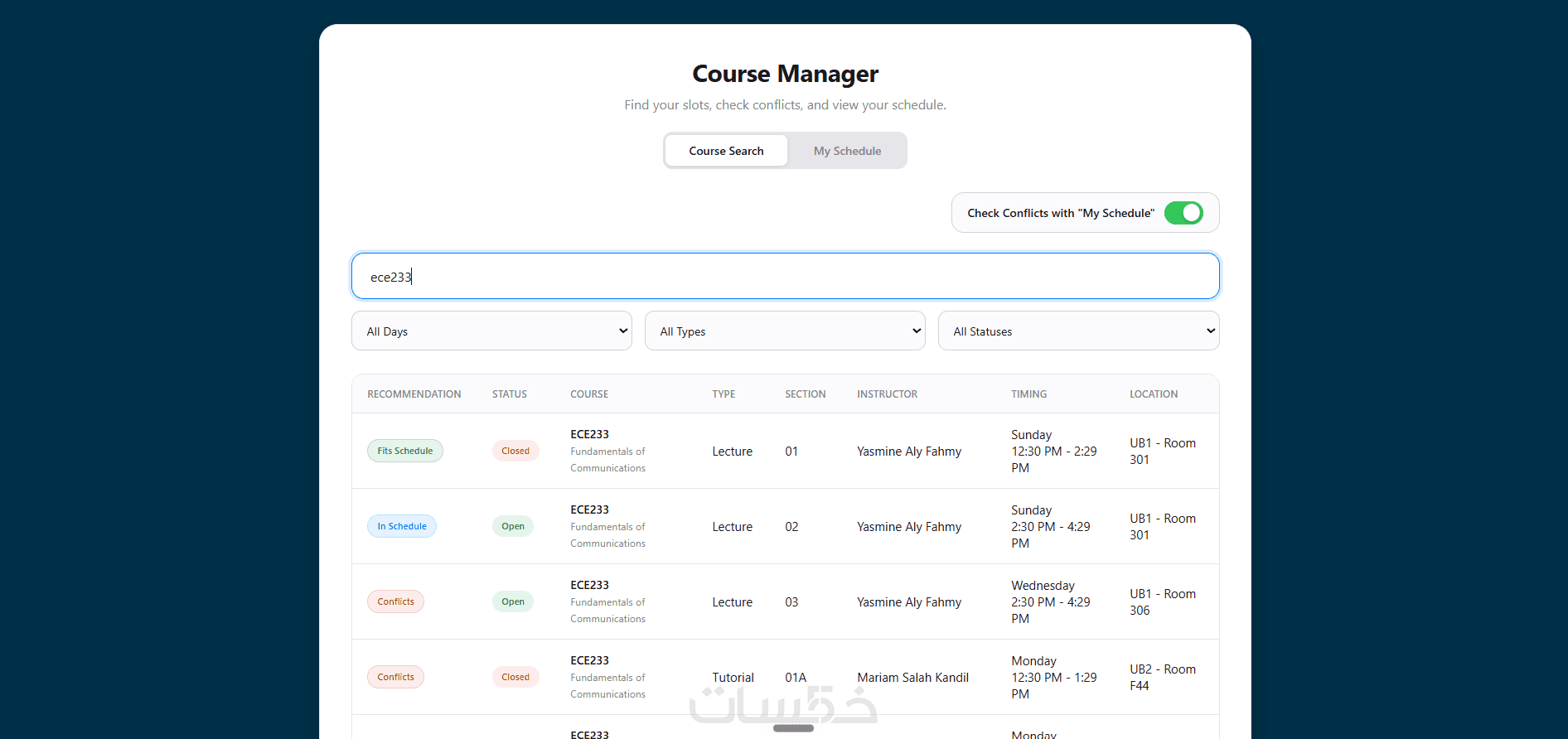This screenshot has height=739, width=1568.
Task: Select ECE233 course name in section 02 row
Action: (x=589, y=510)
